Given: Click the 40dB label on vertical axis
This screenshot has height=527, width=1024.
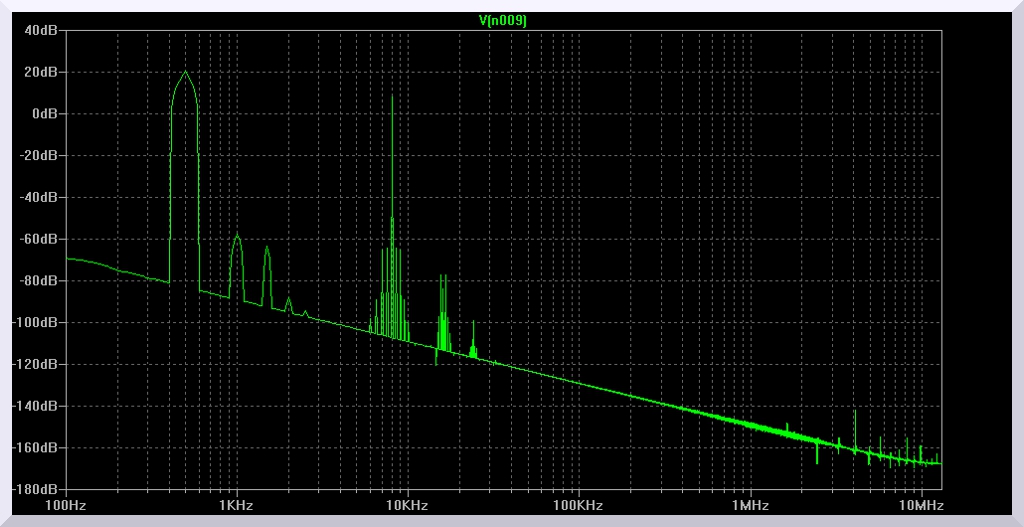Looking at the screenshot, I should [x=44, y=30].
